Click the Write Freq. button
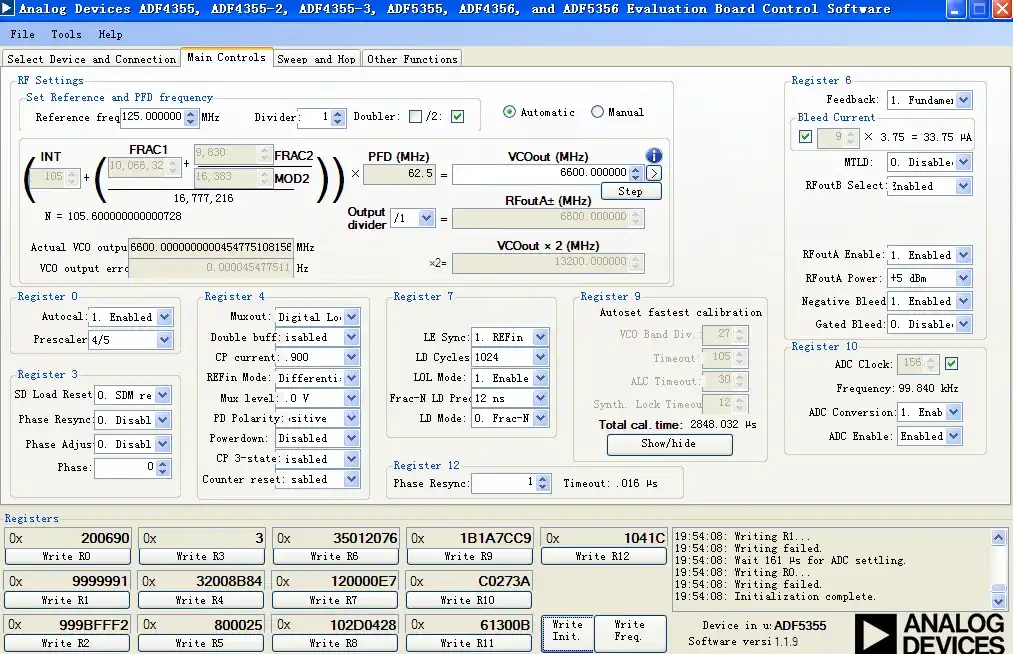The height and width of the screenshot is (654, 1013). [x=630, y=631]
